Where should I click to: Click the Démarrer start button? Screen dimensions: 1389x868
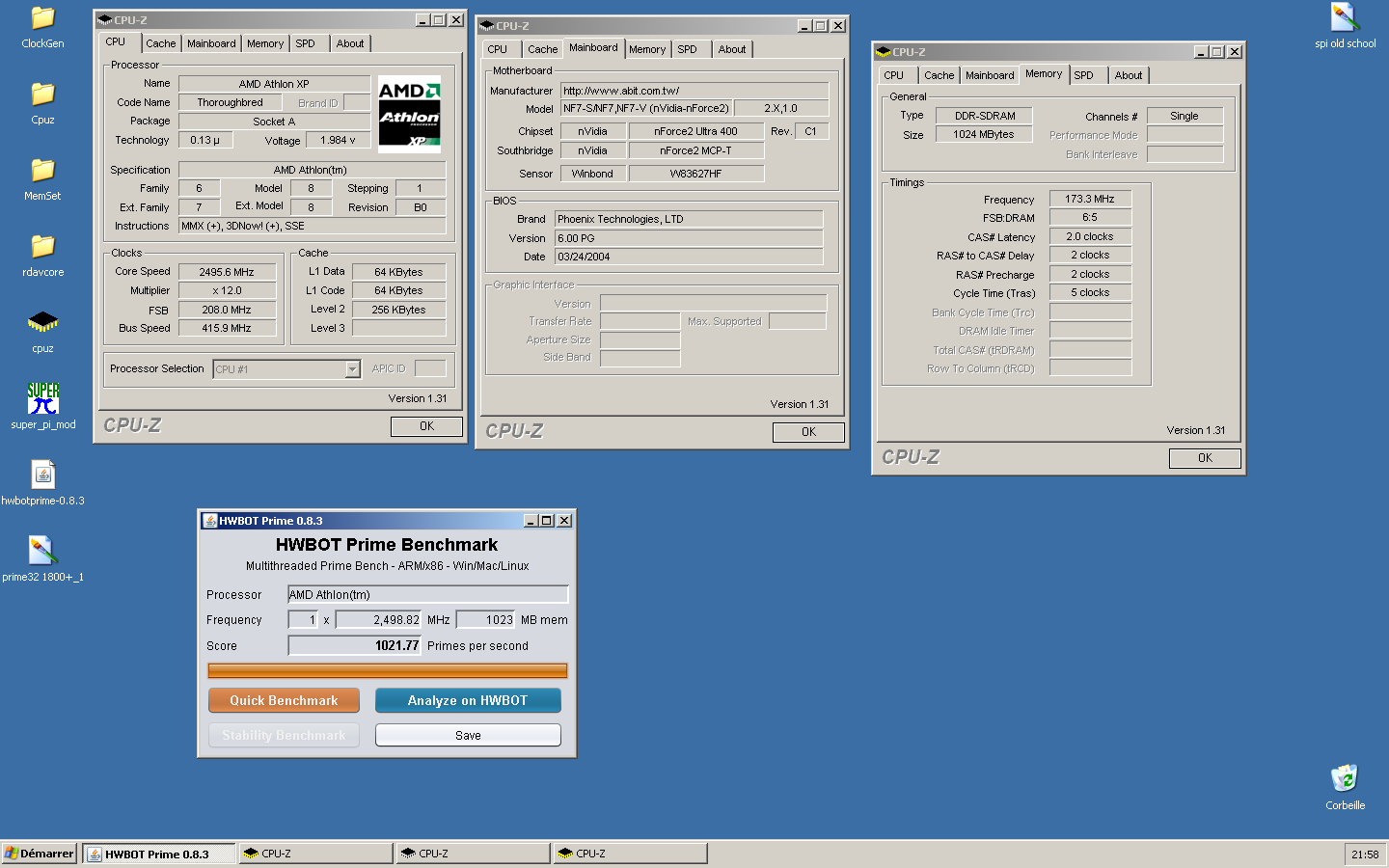pos(39,854)
